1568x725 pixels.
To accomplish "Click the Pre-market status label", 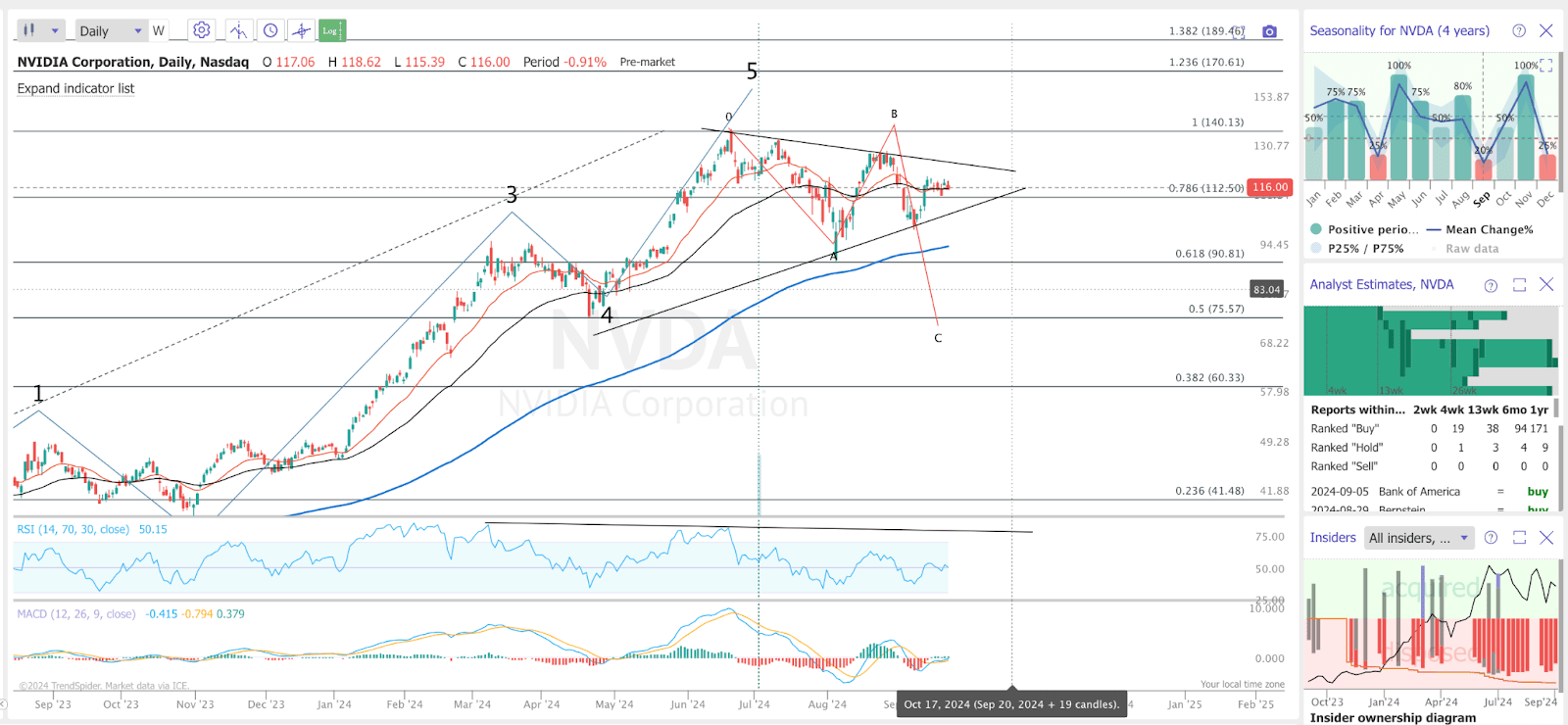I will (x=648, y=62).
